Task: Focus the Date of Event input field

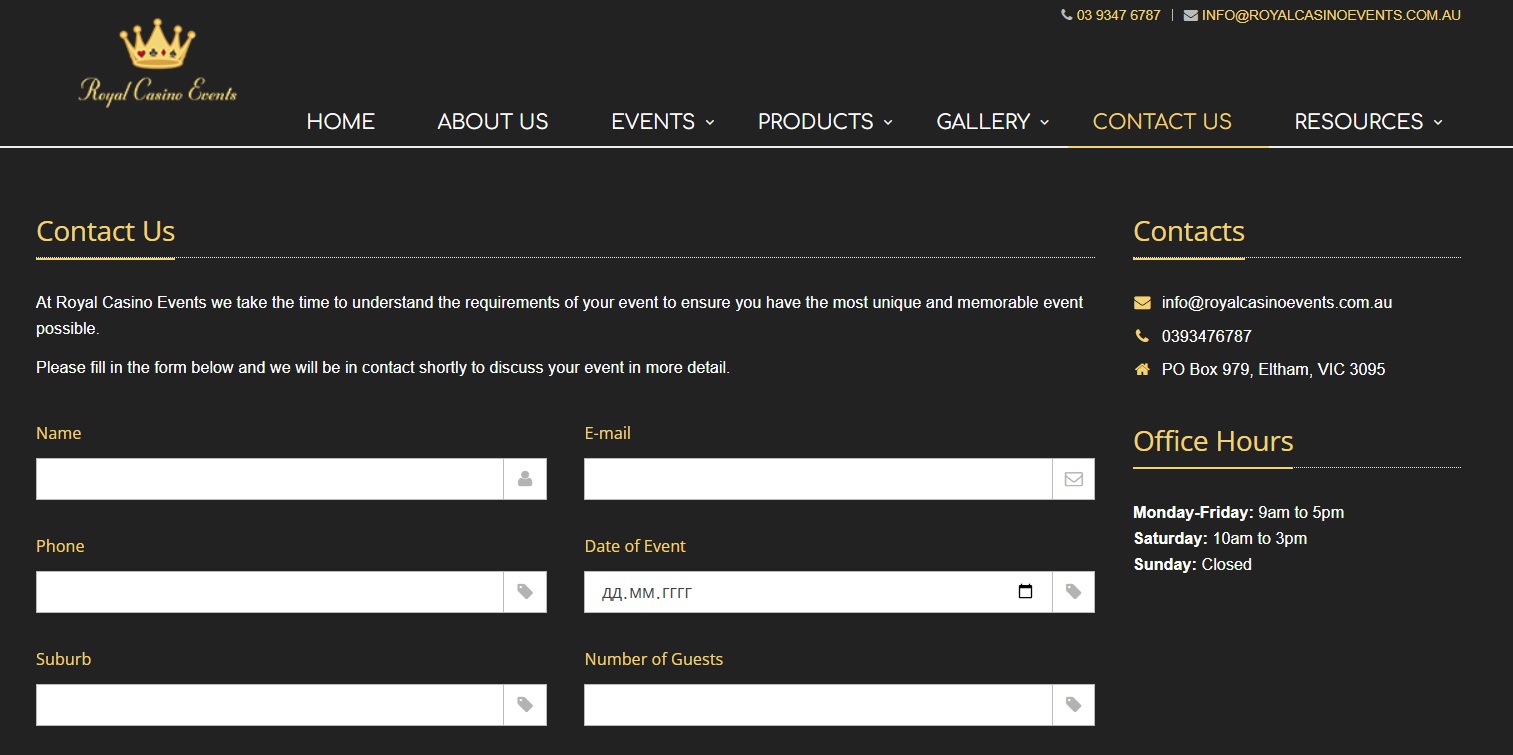Action: 818,592
